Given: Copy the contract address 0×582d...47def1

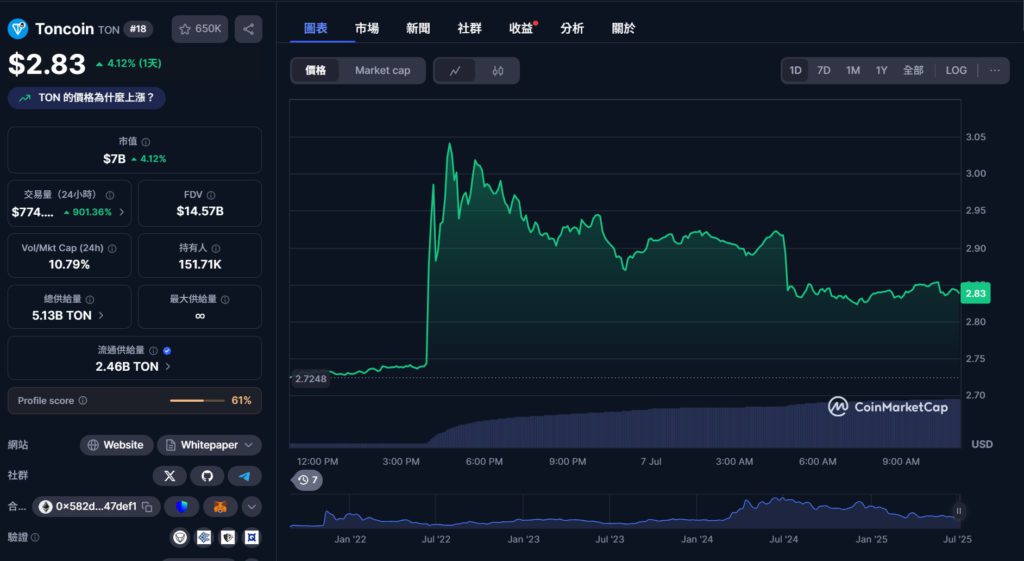Looking at the screenshot, I should click(x=147, y=507).
